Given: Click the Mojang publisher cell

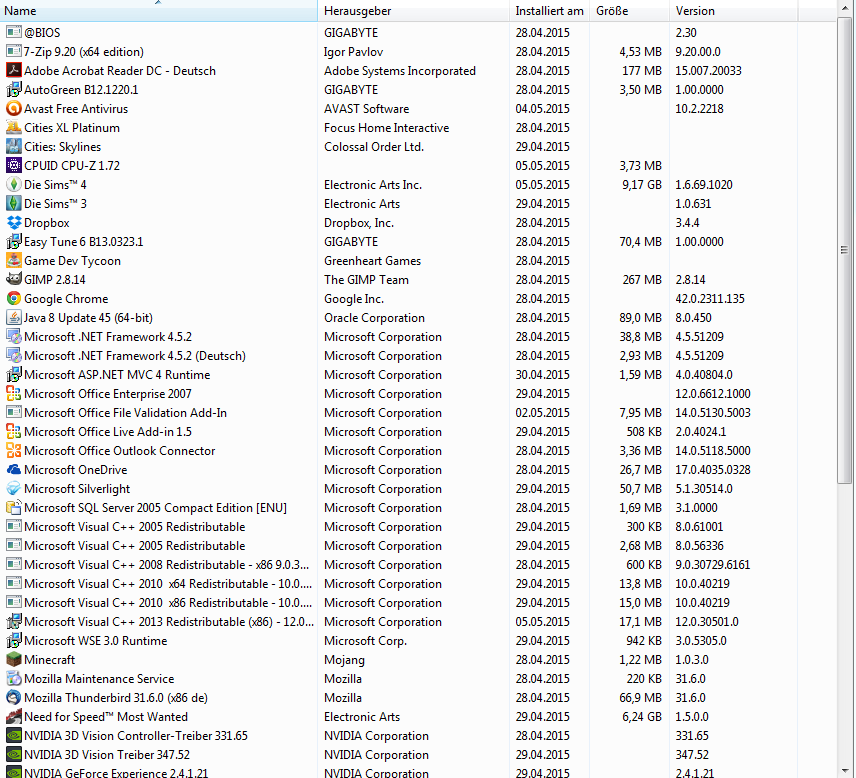Looking at the screenshot, I should coord(344,660).
